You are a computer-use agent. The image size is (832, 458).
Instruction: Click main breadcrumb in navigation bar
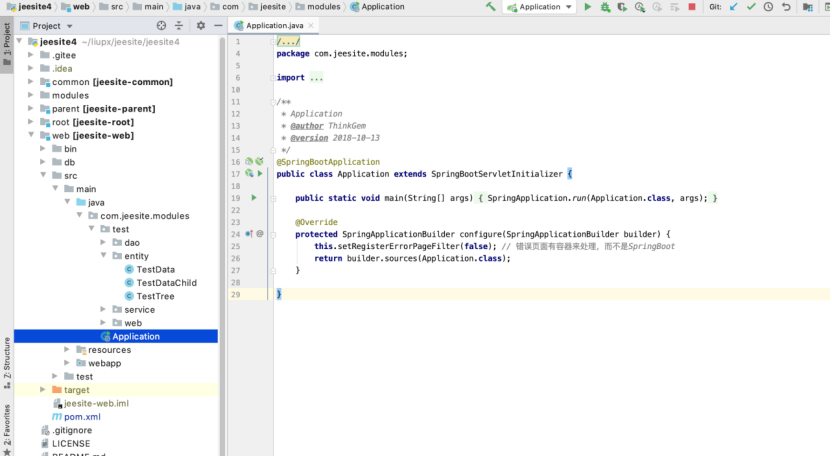tap(148, 7)
